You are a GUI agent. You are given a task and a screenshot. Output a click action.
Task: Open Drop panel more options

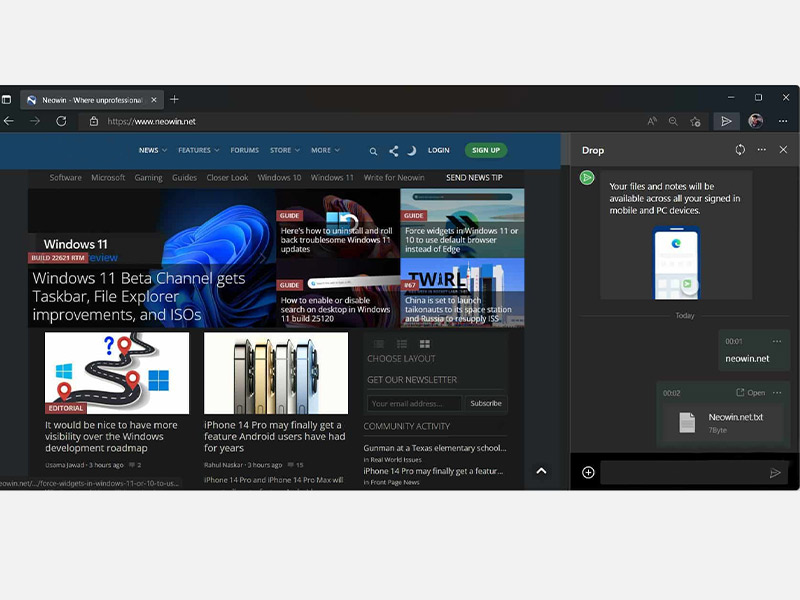tap(762, 150)
